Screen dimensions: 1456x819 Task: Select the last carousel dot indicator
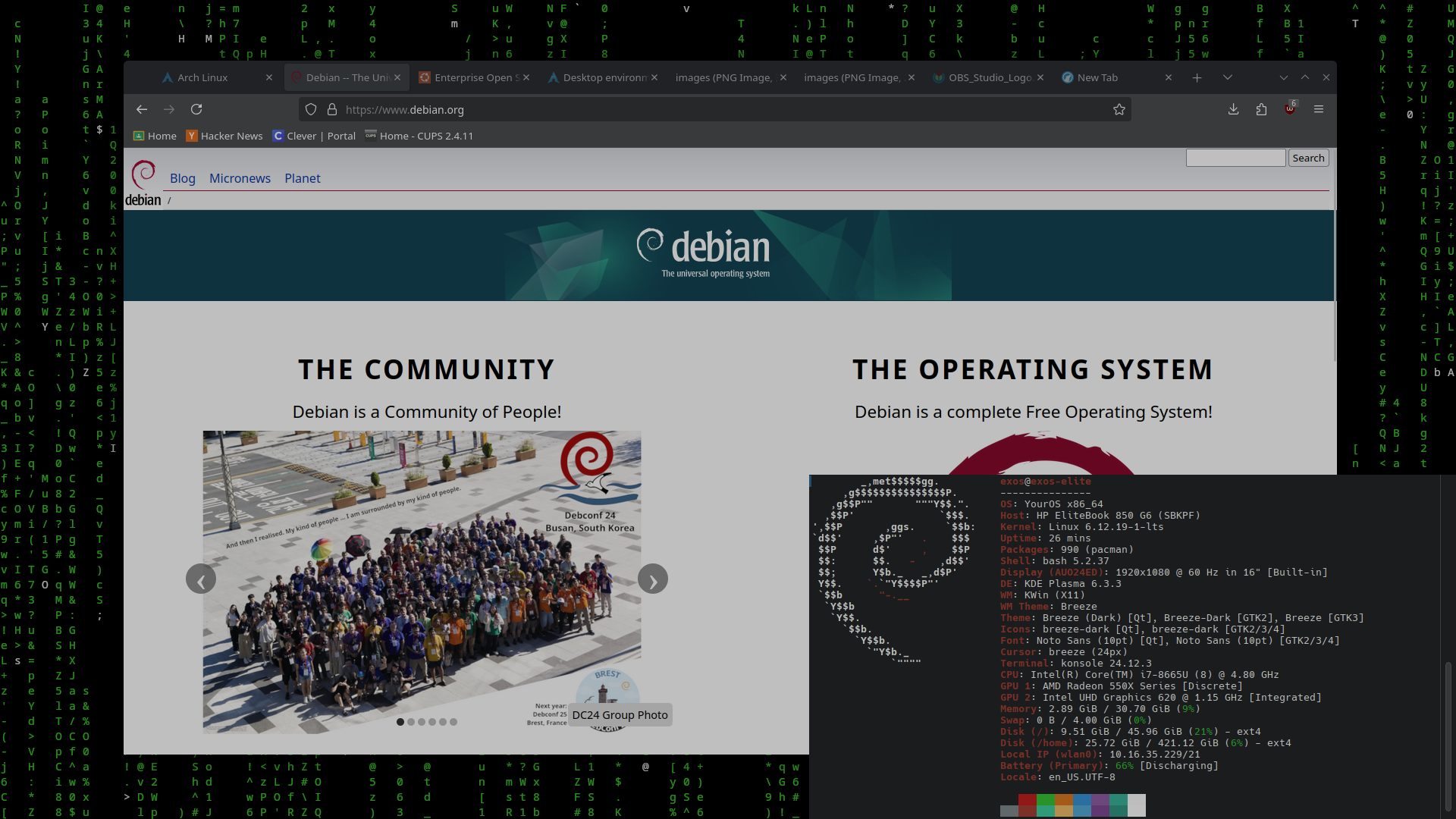coord(453,722)
